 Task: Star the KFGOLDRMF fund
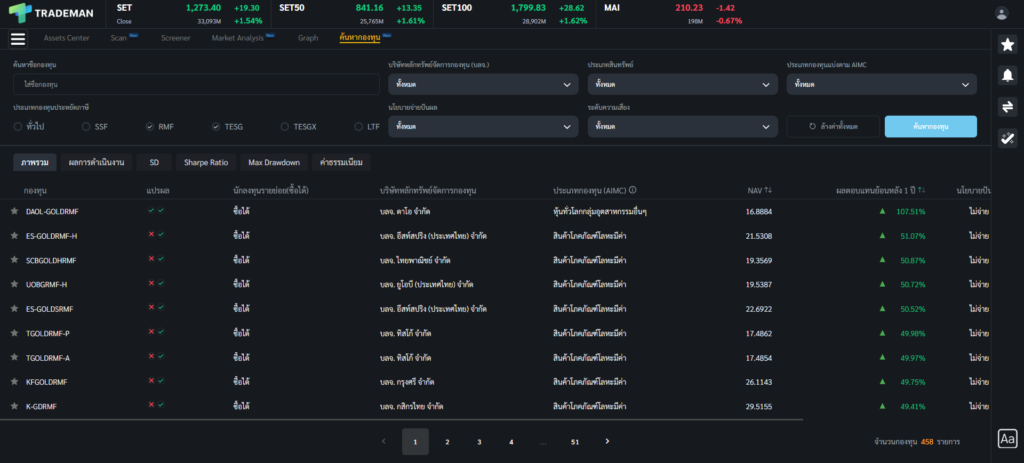coord(14,381)
